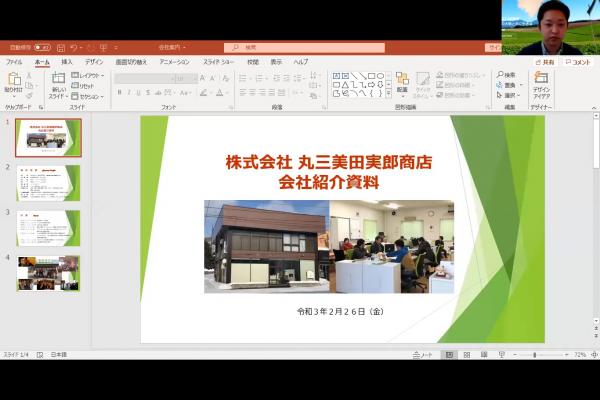The width and height of the screenshot is (600, 400).
Task: Click the Reset (リセット) slide button
Action: point(83,86)
